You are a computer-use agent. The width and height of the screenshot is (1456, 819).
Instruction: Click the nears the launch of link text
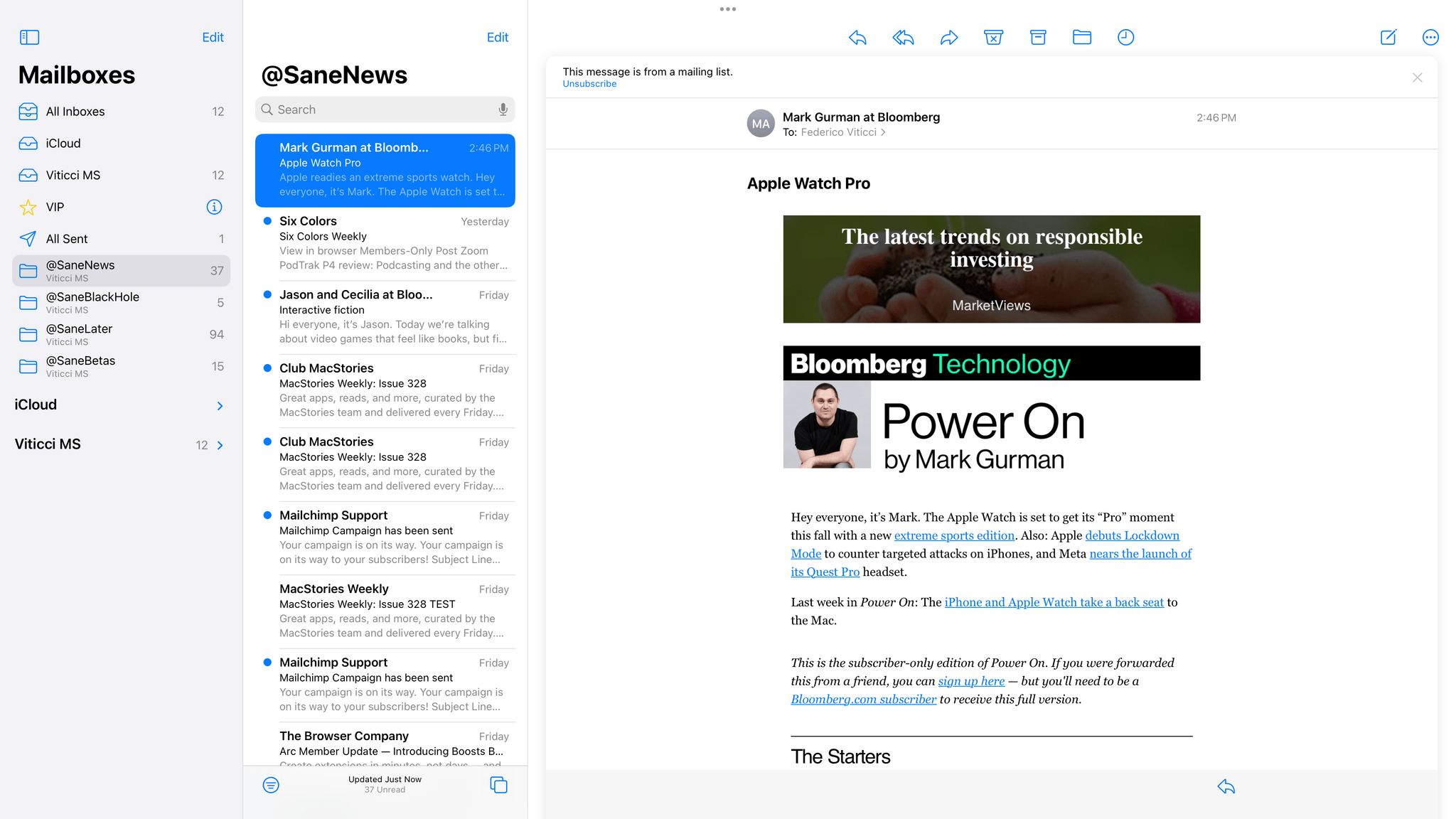(x=1140, y=554)
